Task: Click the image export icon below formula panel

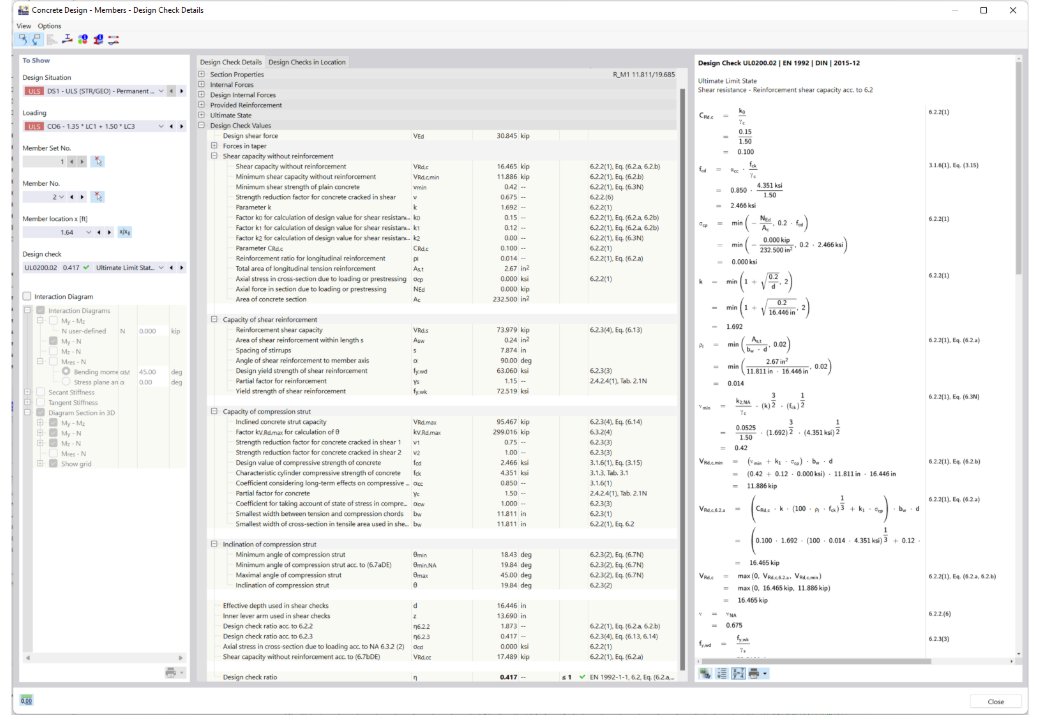Action: point(705,674)
